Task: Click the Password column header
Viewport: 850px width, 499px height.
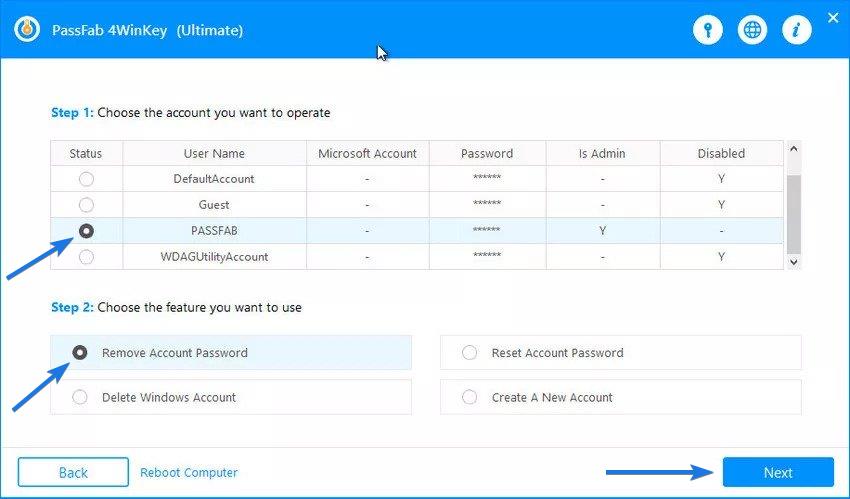Action: [487, 153]
